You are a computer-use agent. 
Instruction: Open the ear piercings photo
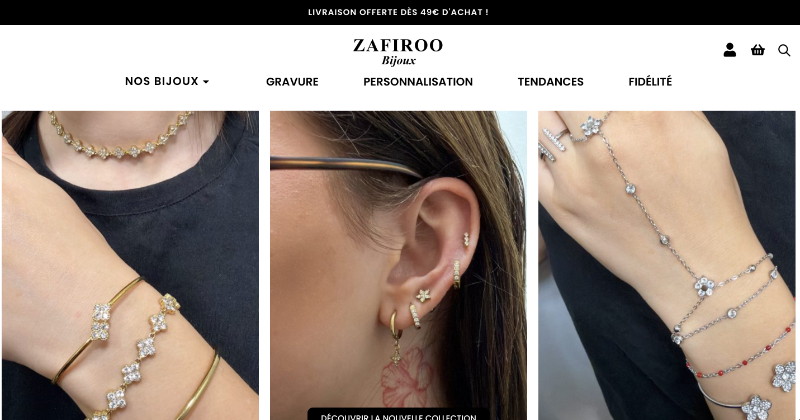398,265
